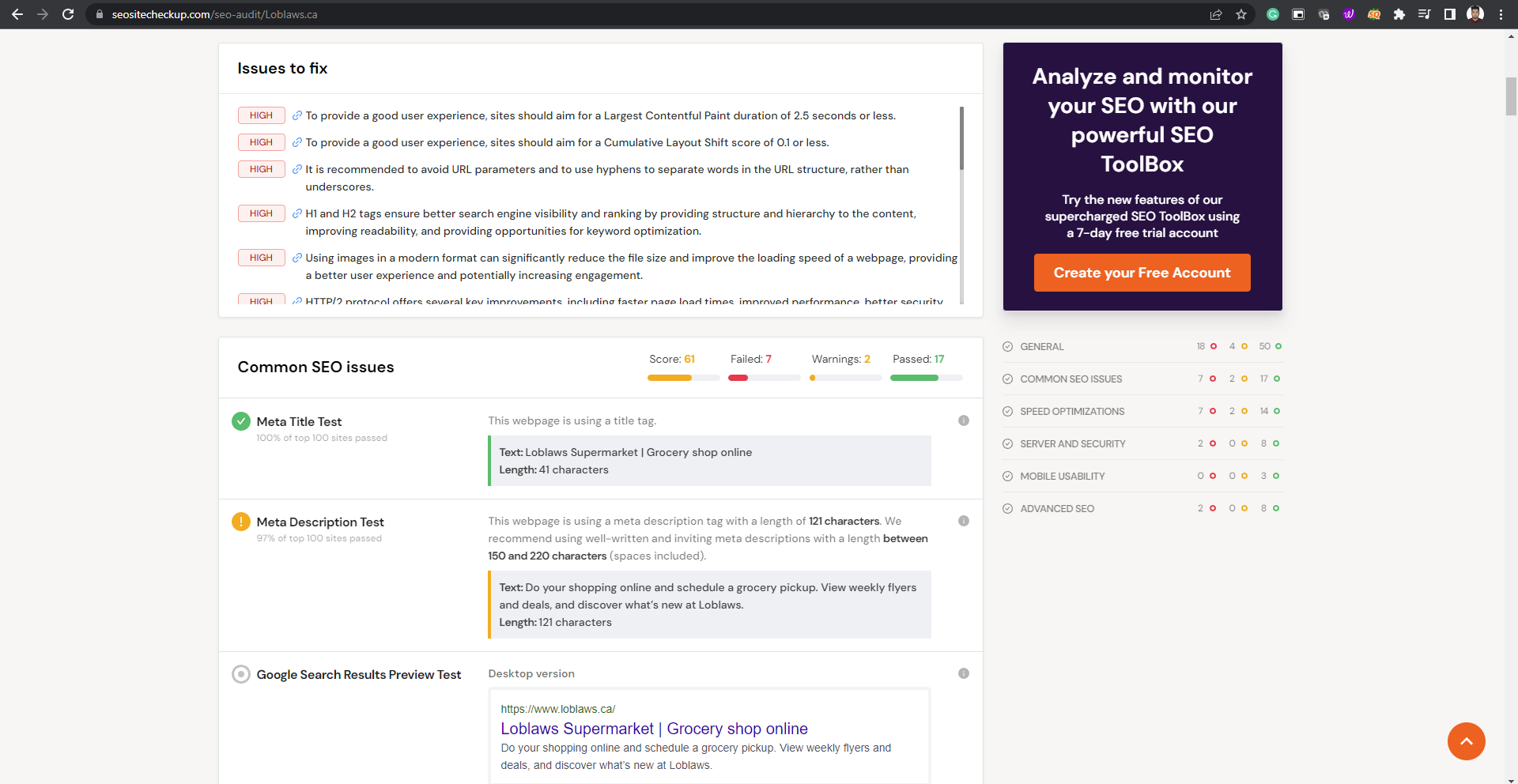Open the media control playlist icon
The height and width of the screenshot is (784, 1518).
tap(1425, 14)
